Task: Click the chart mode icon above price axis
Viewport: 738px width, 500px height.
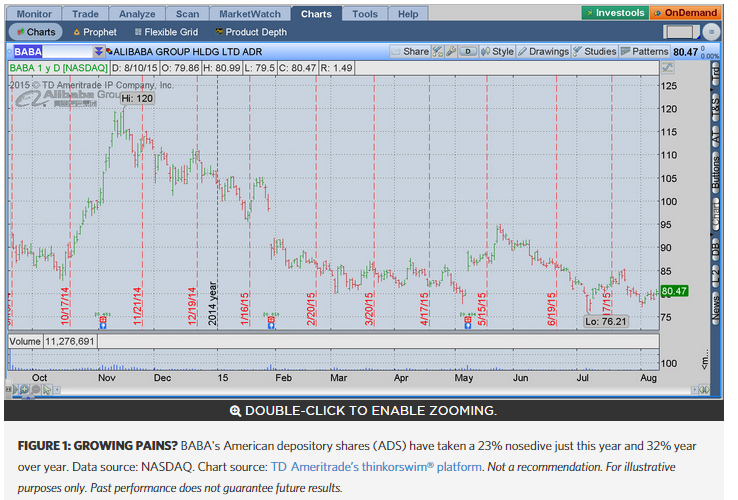Action: (667, 68)
